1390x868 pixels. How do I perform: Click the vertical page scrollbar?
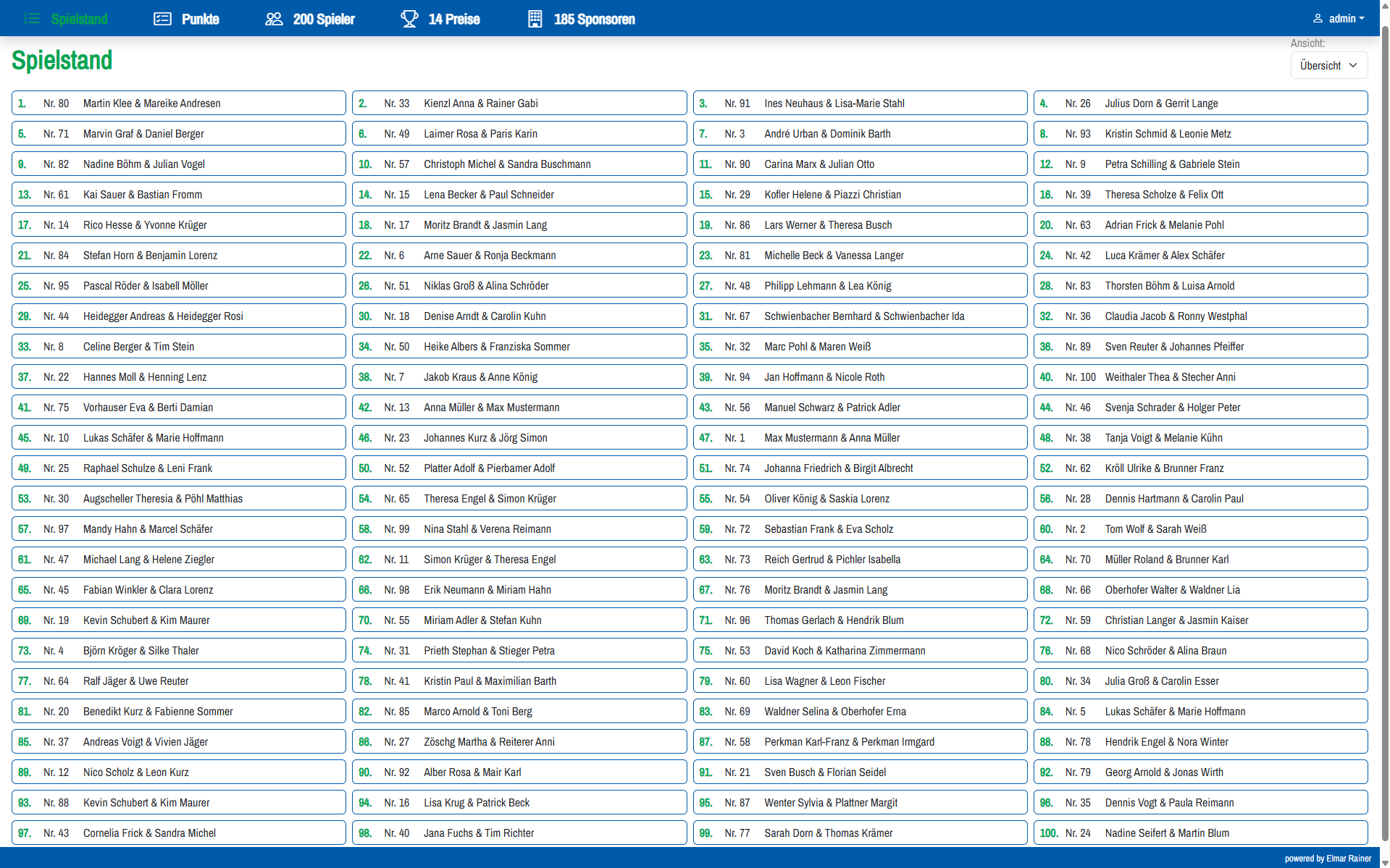point(1384,434)
